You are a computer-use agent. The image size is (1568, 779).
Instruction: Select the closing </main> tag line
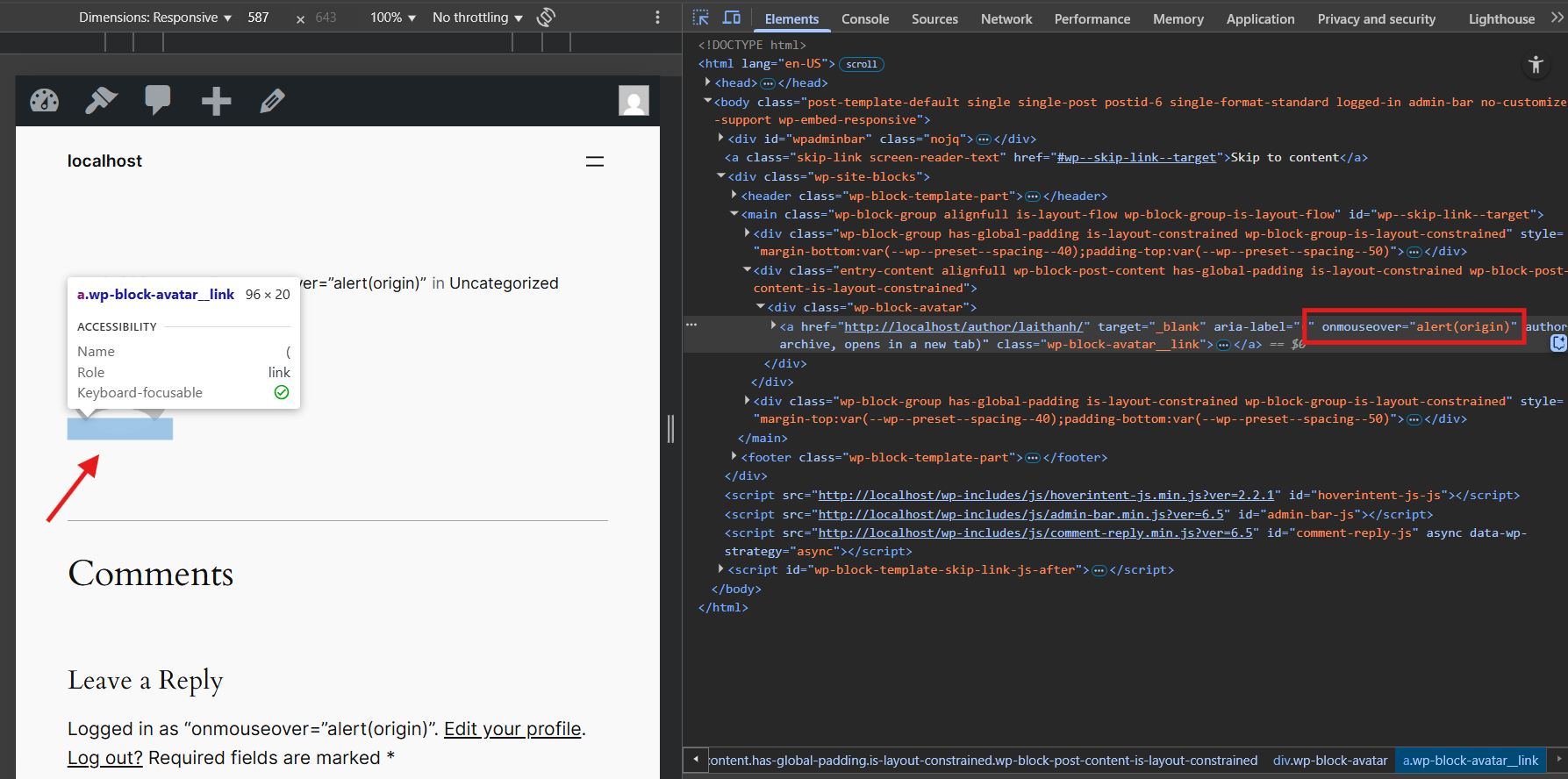click(763, 439)
